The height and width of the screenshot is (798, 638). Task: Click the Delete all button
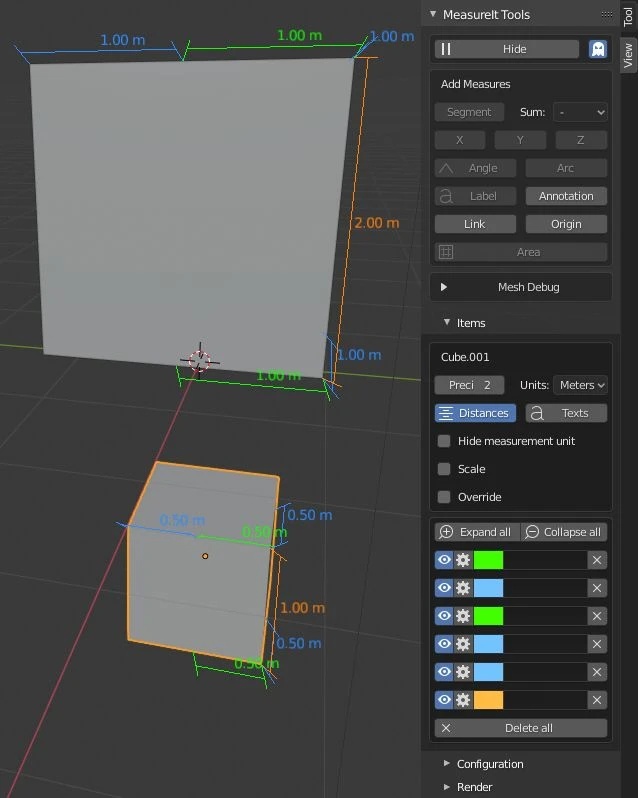click(x=520, y=728)
